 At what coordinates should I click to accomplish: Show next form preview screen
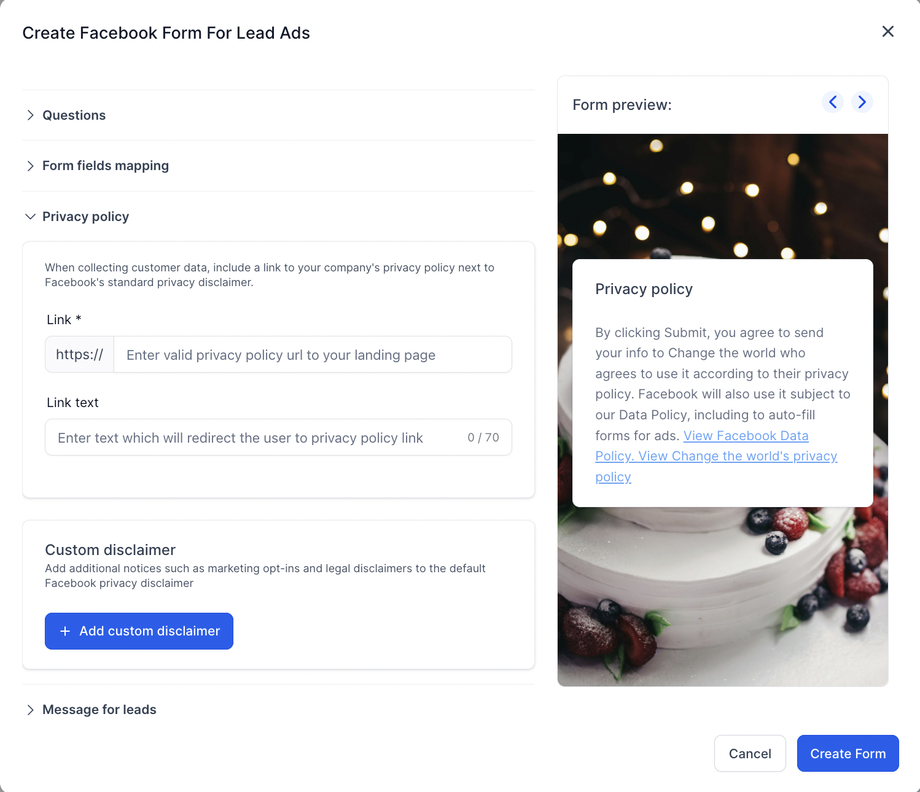(862, 102)
